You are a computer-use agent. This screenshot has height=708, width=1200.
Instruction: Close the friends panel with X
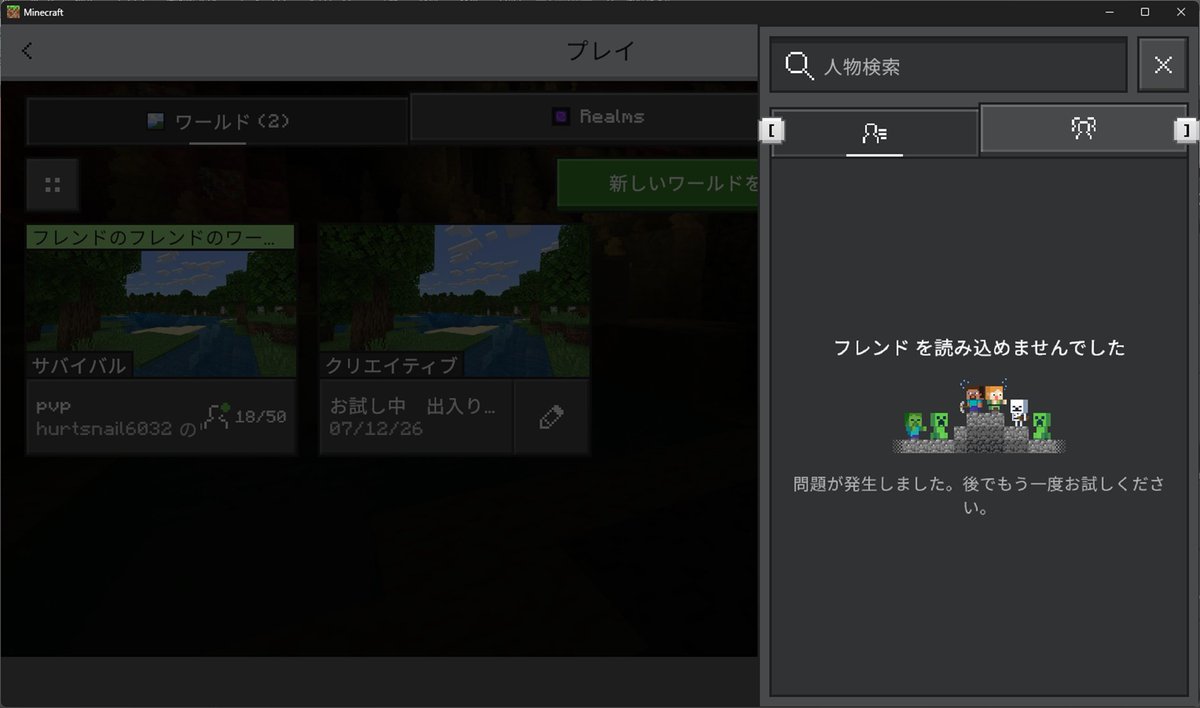[x=1163, y=66]
